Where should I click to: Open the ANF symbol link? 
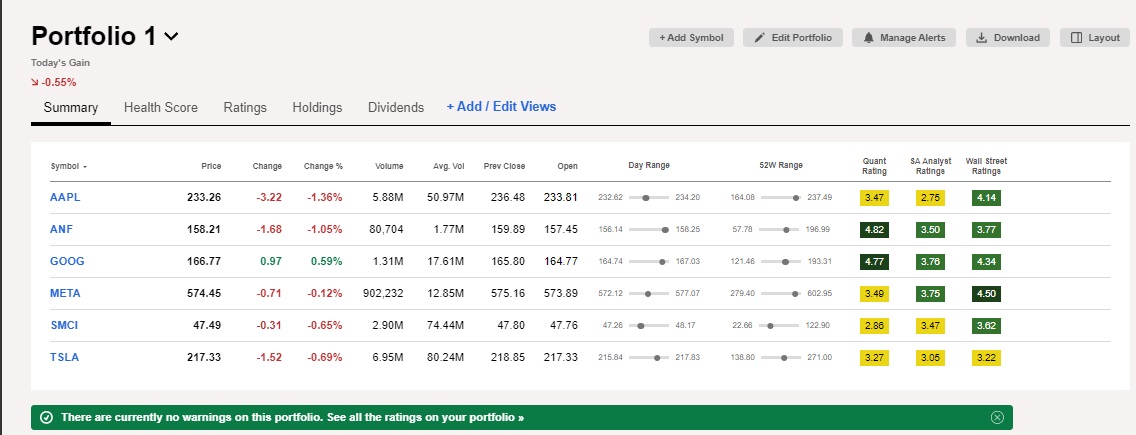62,229
